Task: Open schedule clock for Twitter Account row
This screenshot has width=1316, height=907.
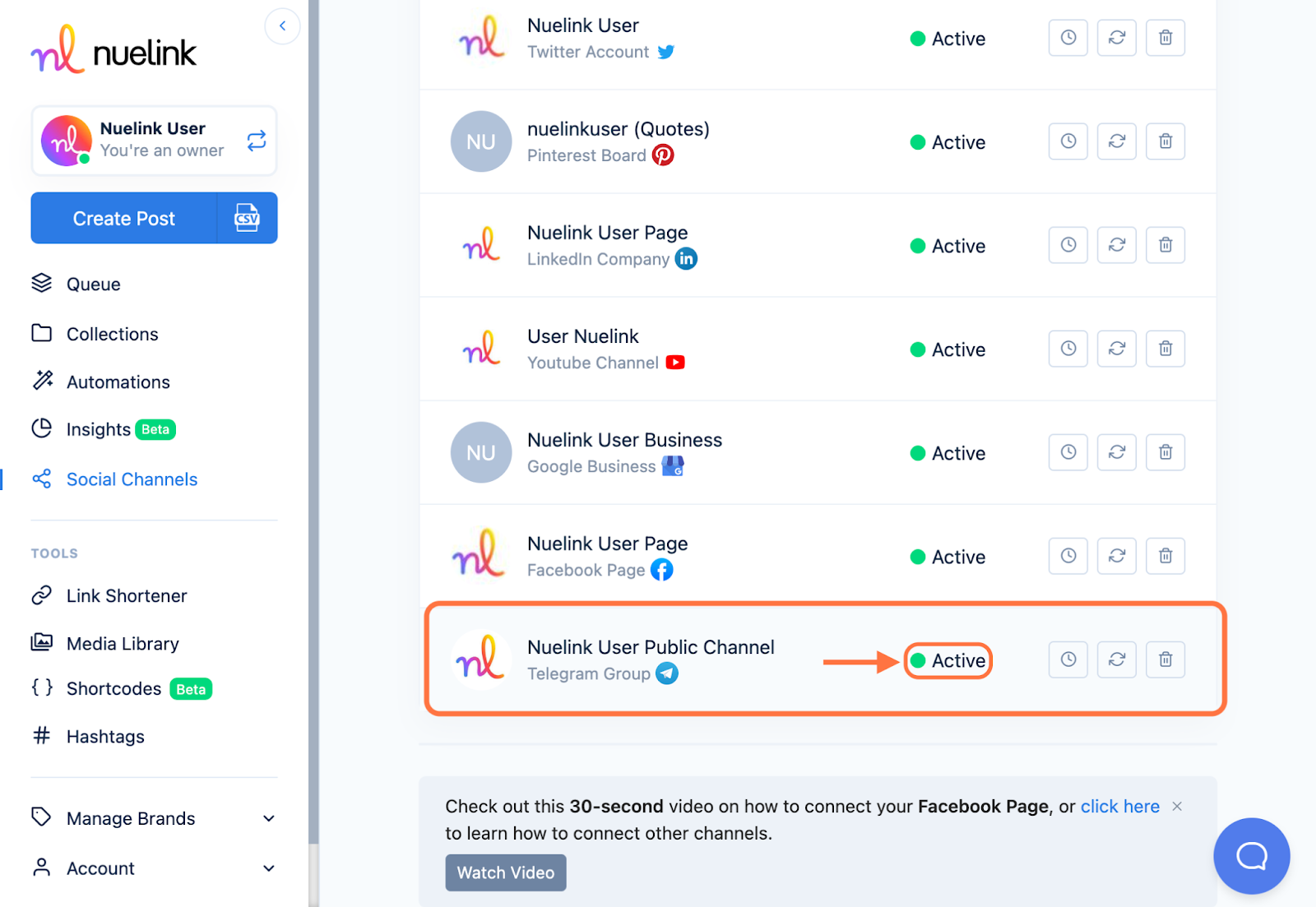Action: coord(1068,38)
